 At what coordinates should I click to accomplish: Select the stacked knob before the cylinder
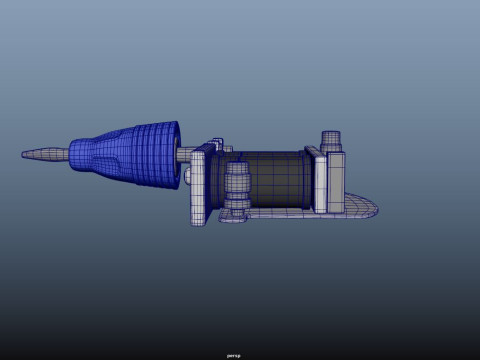pos(237,188)
